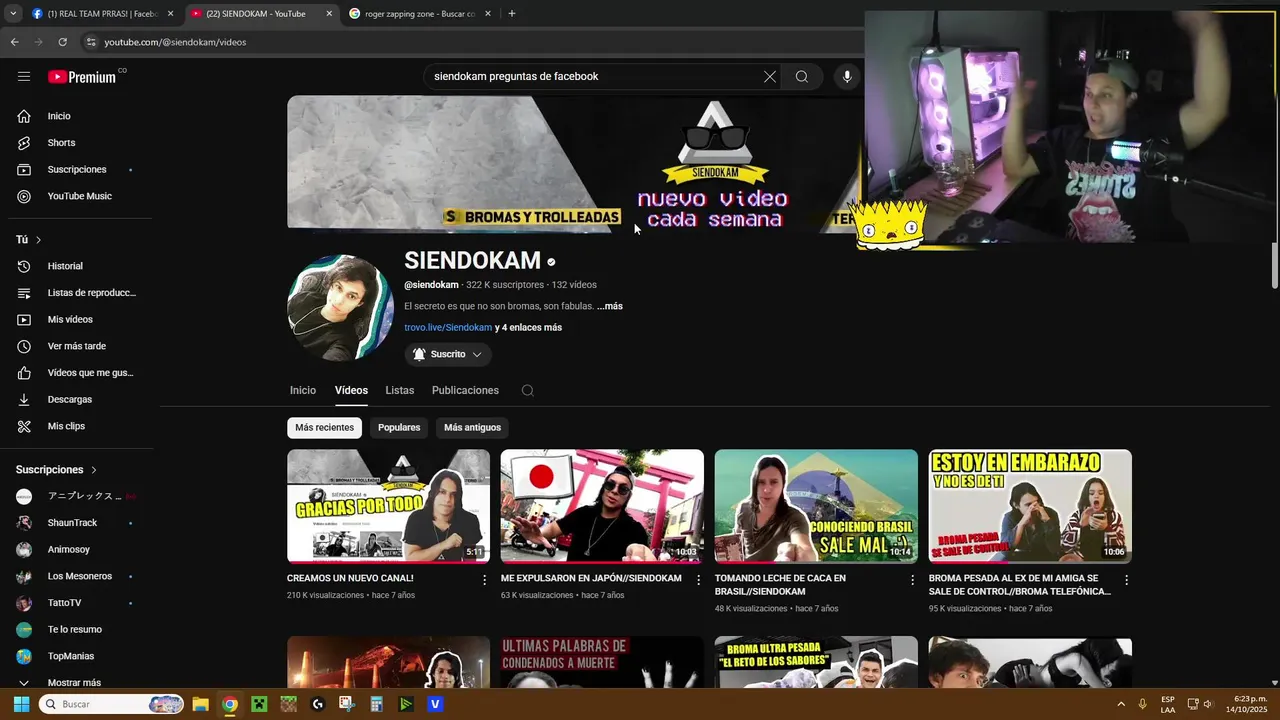
Task: Show hidden system tray icons
Action: point(1120,704)
